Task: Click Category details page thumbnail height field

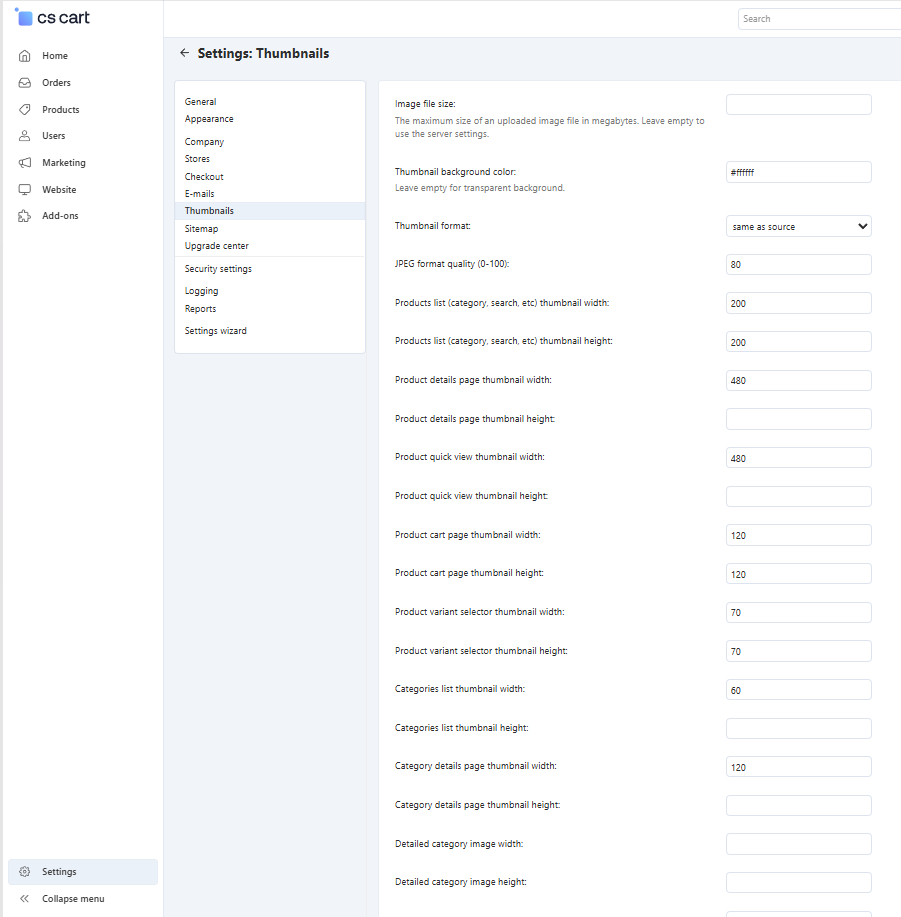Action: pos(799,805)
